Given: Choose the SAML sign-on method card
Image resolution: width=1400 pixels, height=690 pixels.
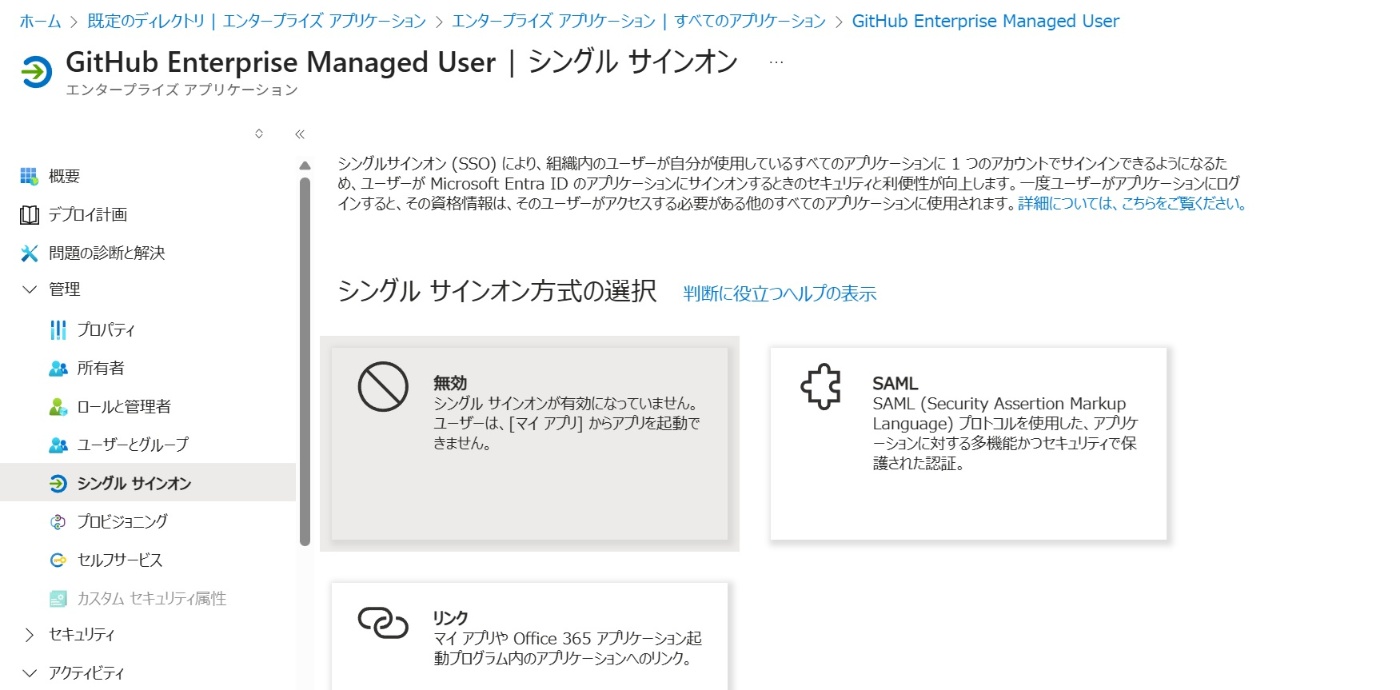Looking at the screenshot, I should point(968,444).
